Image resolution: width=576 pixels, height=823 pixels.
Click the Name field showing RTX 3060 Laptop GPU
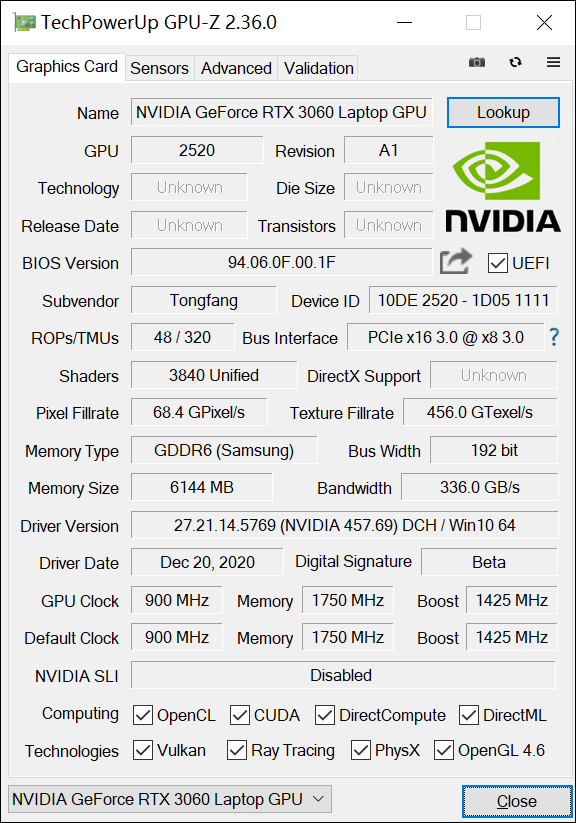281,112
